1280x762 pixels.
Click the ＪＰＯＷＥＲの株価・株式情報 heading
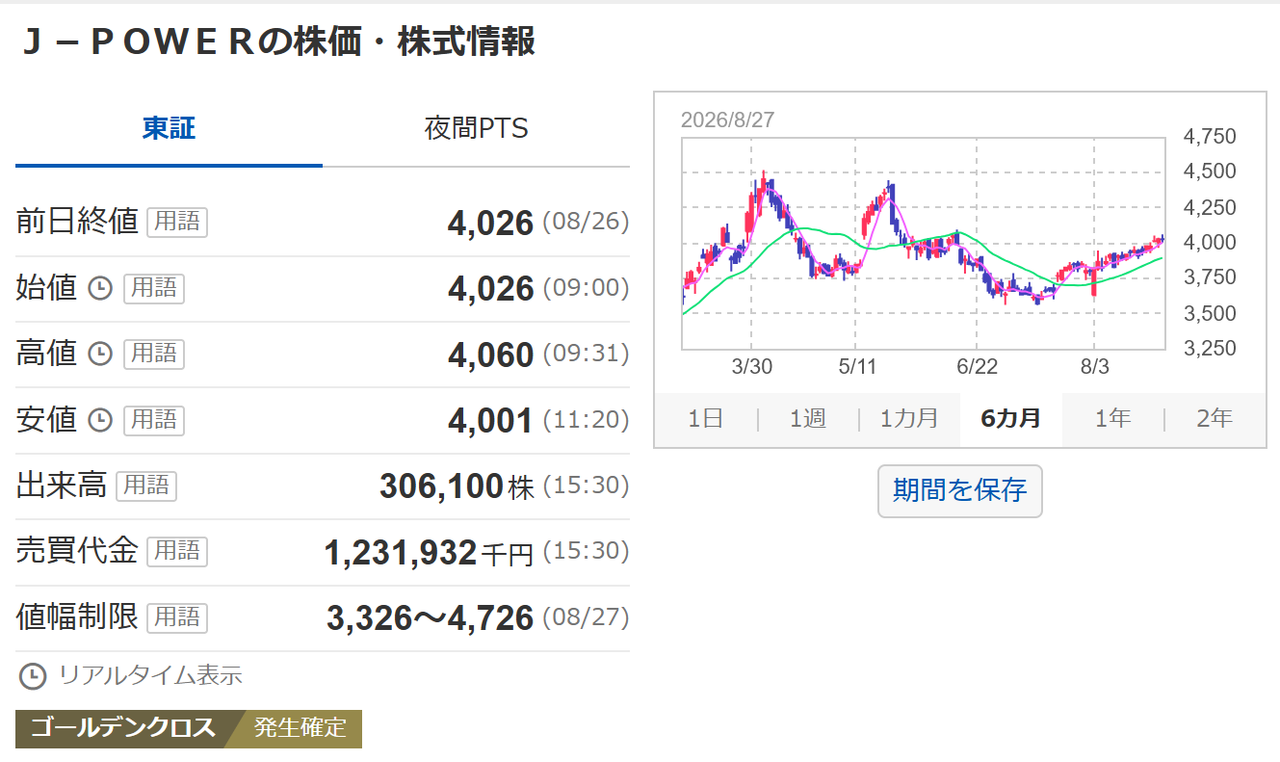(x=277, y=43)
